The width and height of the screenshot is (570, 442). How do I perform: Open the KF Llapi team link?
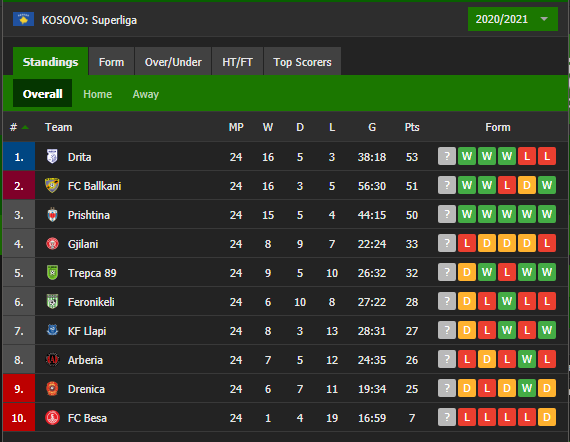87,331
